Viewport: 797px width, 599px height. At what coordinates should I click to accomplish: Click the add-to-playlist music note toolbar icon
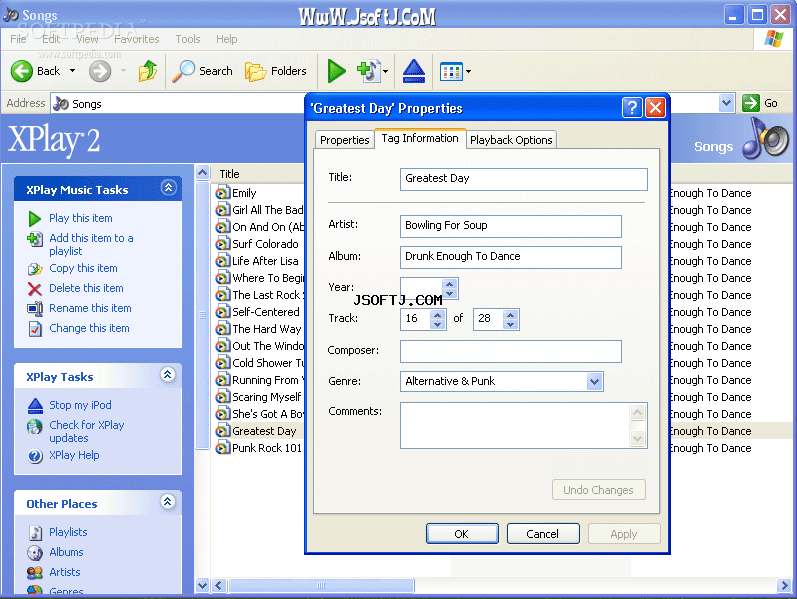click(369, 71)
